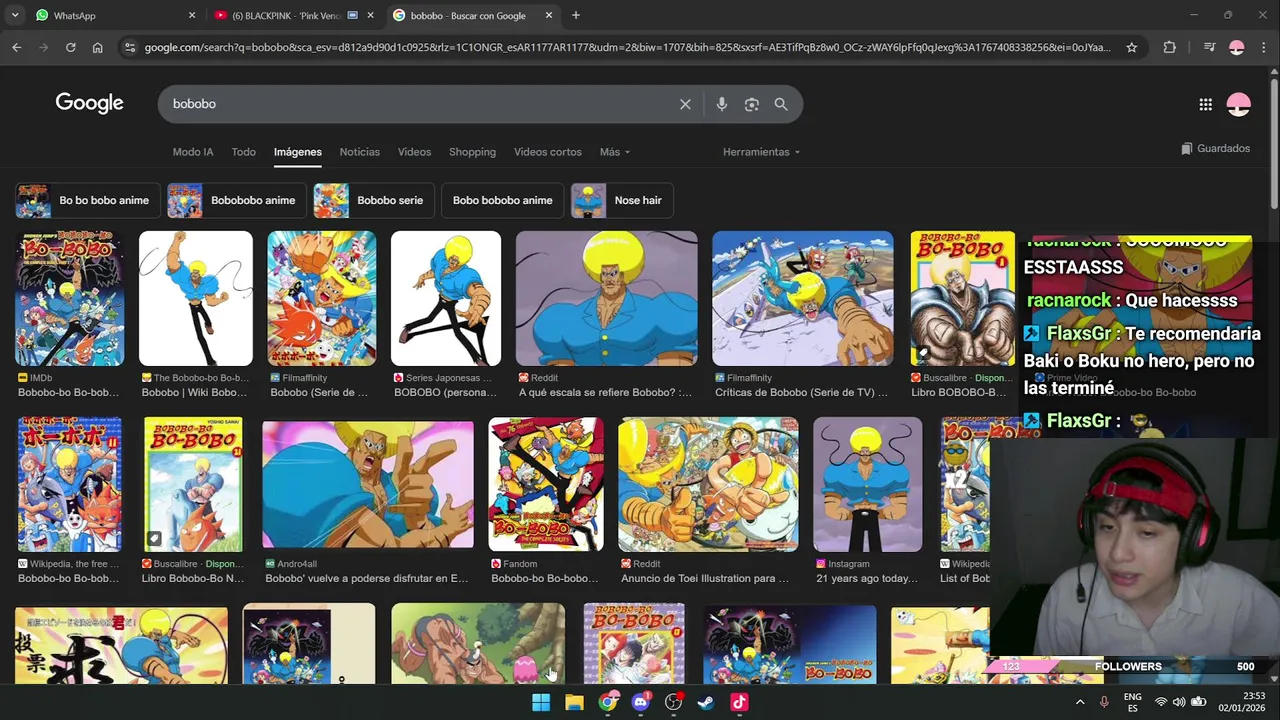
Task: Select the Videos tab
Action: 414,152
